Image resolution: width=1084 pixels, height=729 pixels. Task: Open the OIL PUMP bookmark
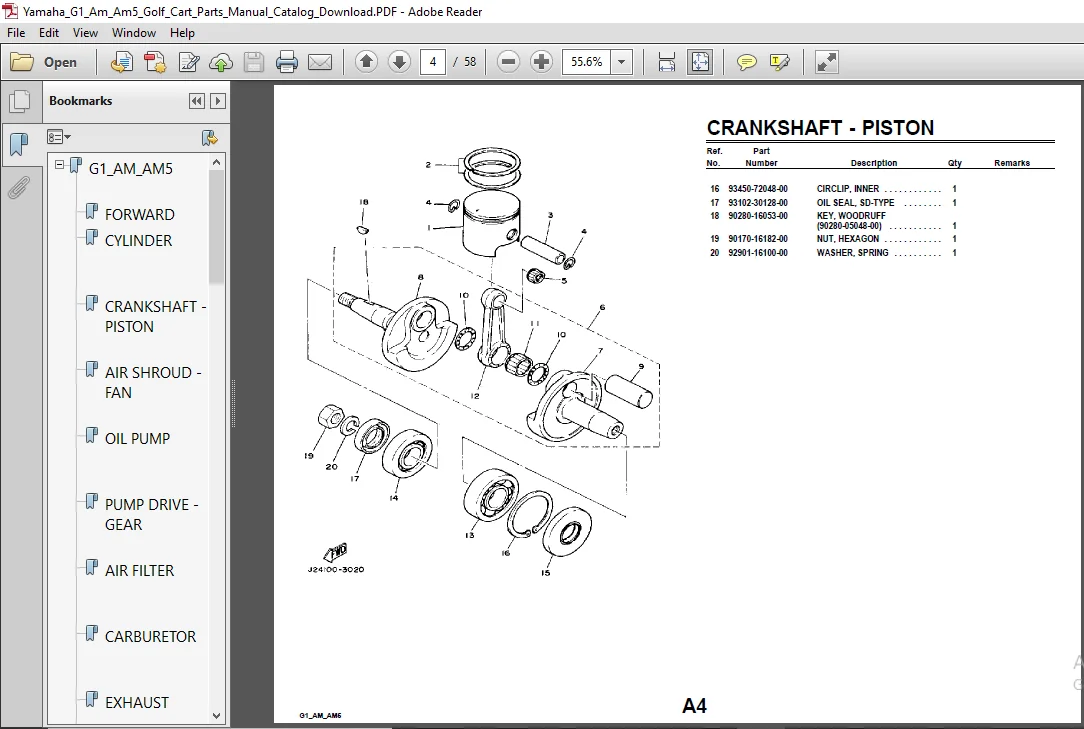point(137,439)
